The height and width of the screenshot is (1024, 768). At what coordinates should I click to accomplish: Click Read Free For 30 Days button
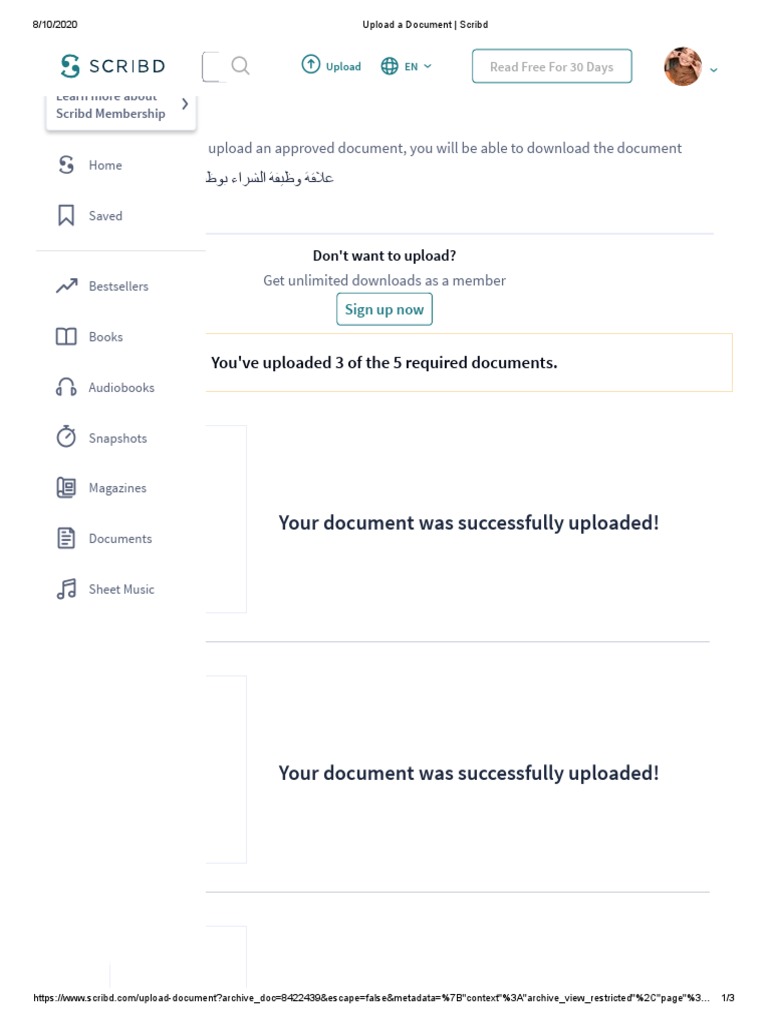pyautogui.click(x=552, y=67)
